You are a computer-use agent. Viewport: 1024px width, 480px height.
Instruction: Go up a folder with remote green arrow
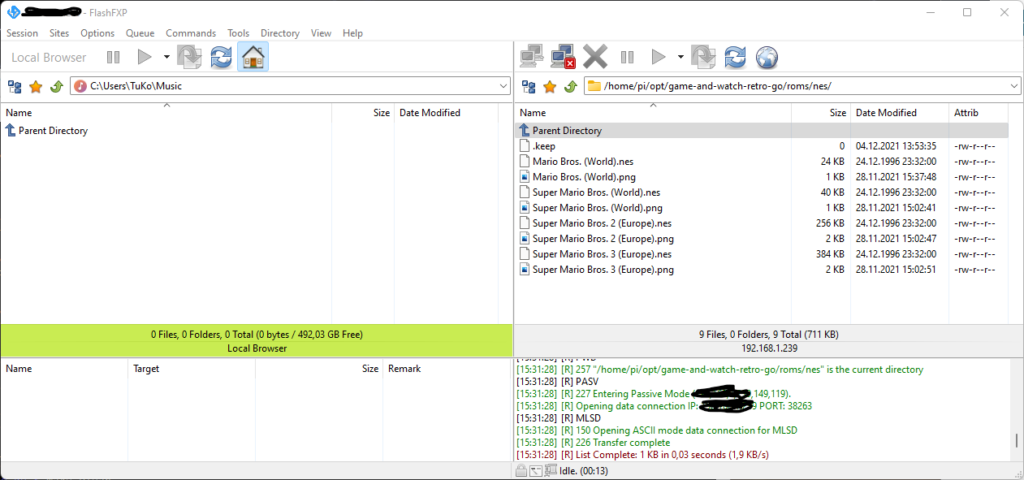[571, 86]
